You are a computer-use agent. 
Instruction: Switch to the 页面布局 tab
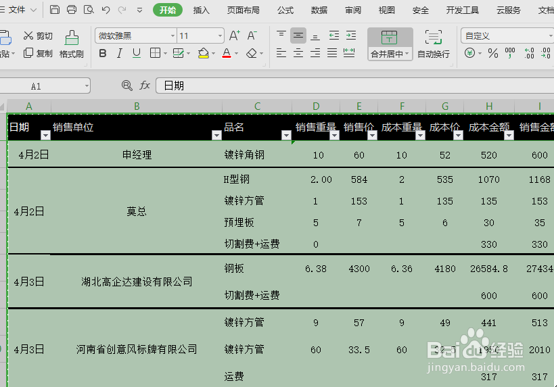(243, 10)
